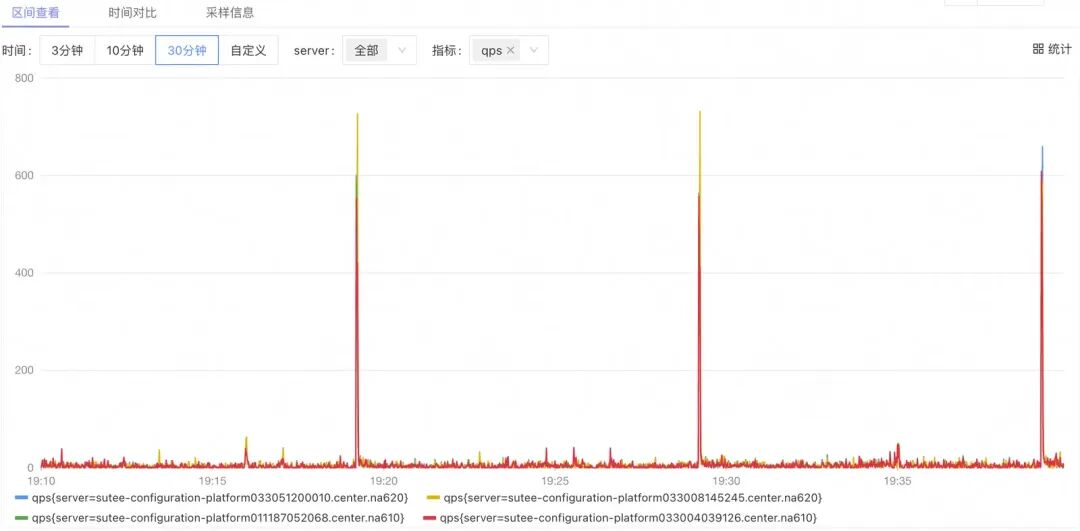Select the 3分钟 time range

coord(67,50)
